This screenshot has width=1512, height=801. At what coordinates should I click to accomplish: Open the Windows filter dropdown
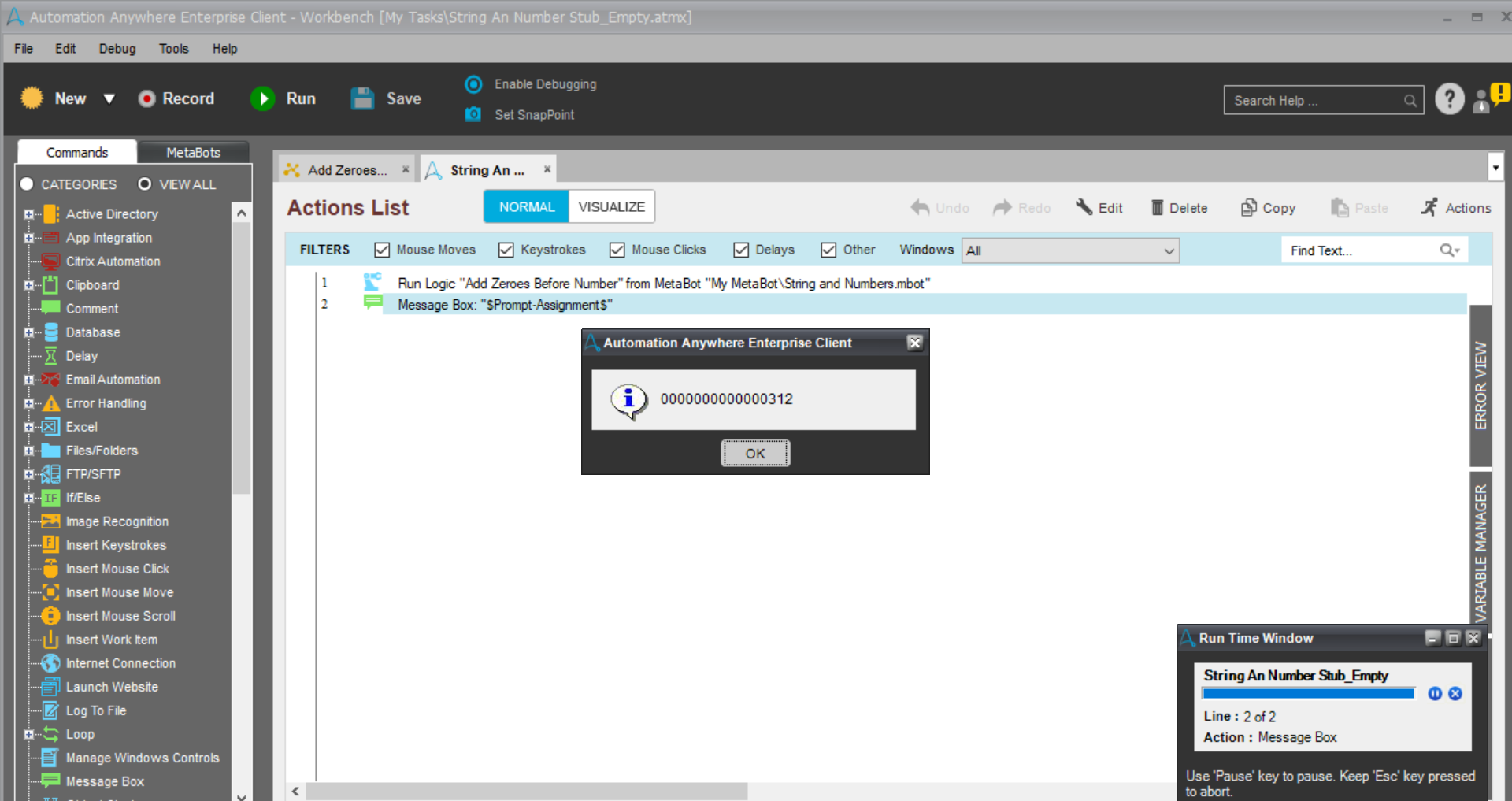(1071, 251)
